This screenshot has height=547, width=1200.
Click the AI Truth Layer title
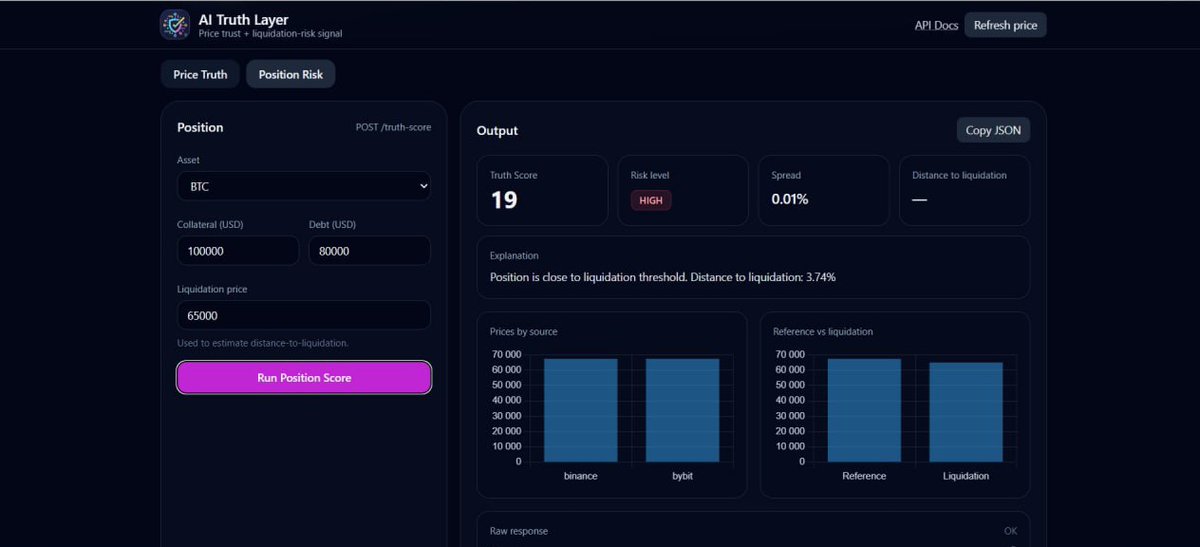(244, 19)
